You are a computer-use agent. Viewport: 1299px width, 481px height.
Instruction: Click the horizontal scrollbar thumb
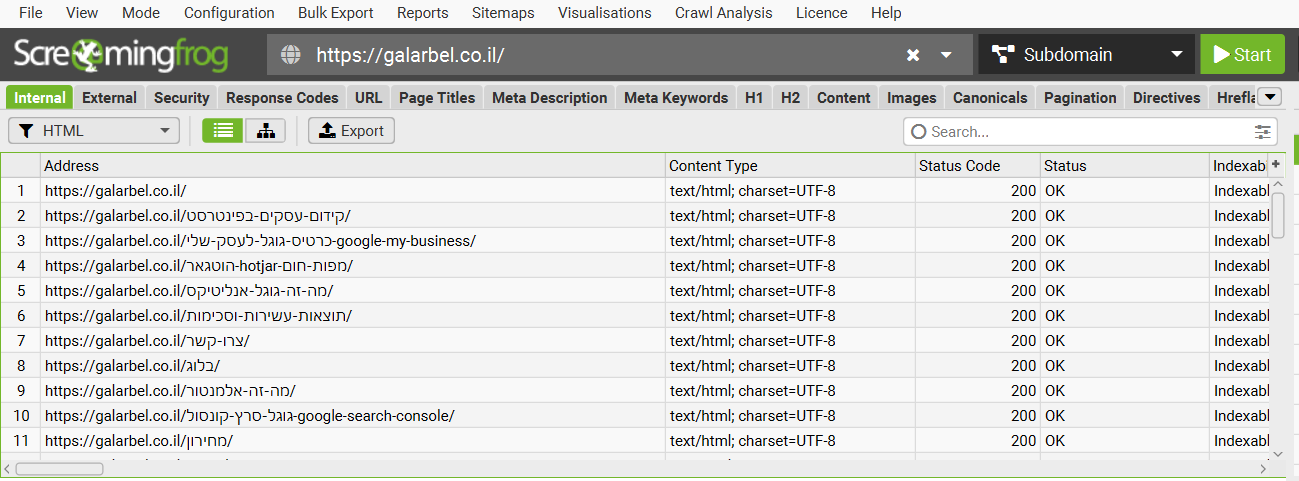click(x=59, y=468)
